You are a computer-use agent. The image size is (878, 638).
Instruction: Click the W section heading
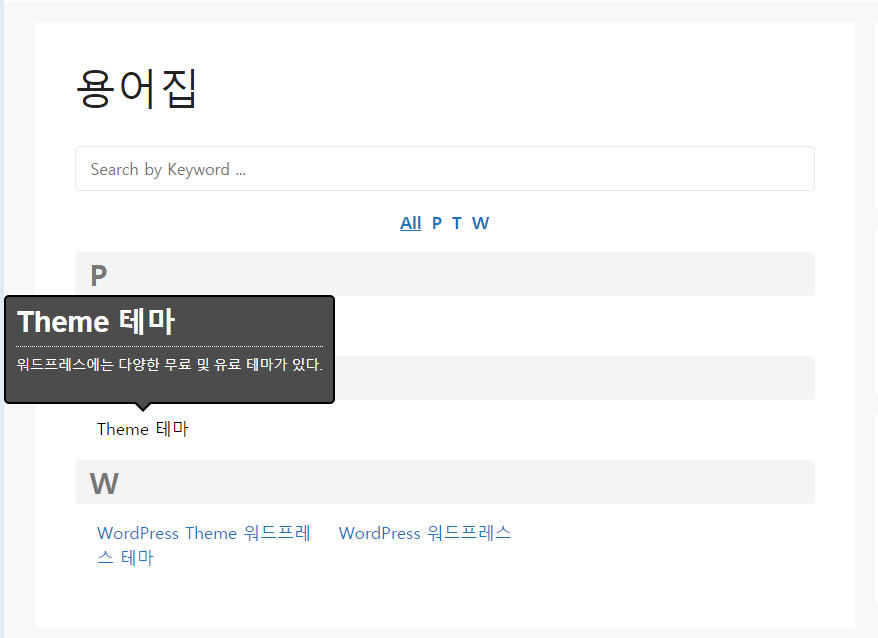[104, 483]
